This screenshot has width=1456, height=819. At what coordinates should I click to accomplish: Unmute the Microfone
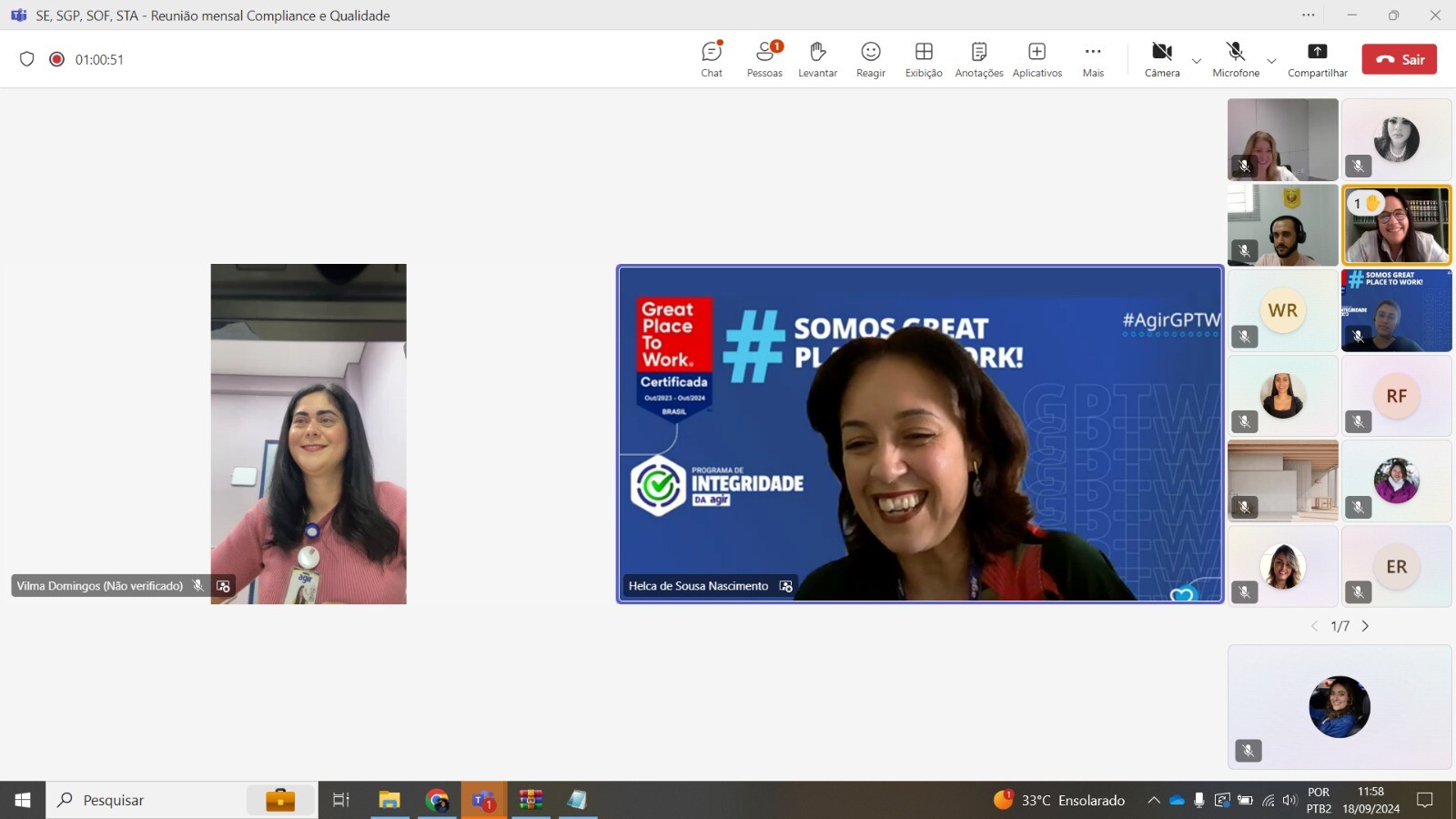1236,59
